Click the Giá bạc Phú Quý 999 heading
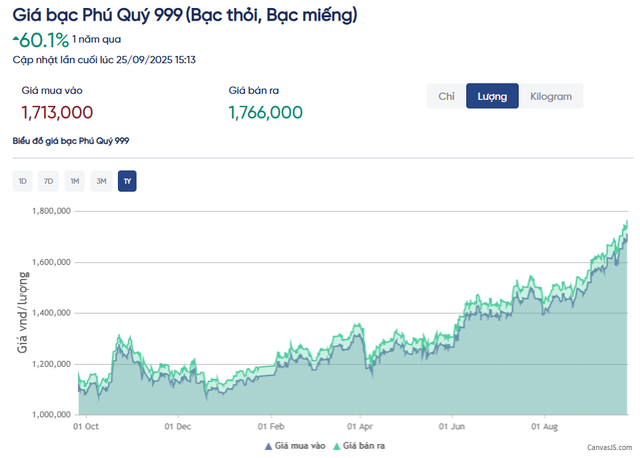This screenshot has width=640, height=458. point(98,15)
